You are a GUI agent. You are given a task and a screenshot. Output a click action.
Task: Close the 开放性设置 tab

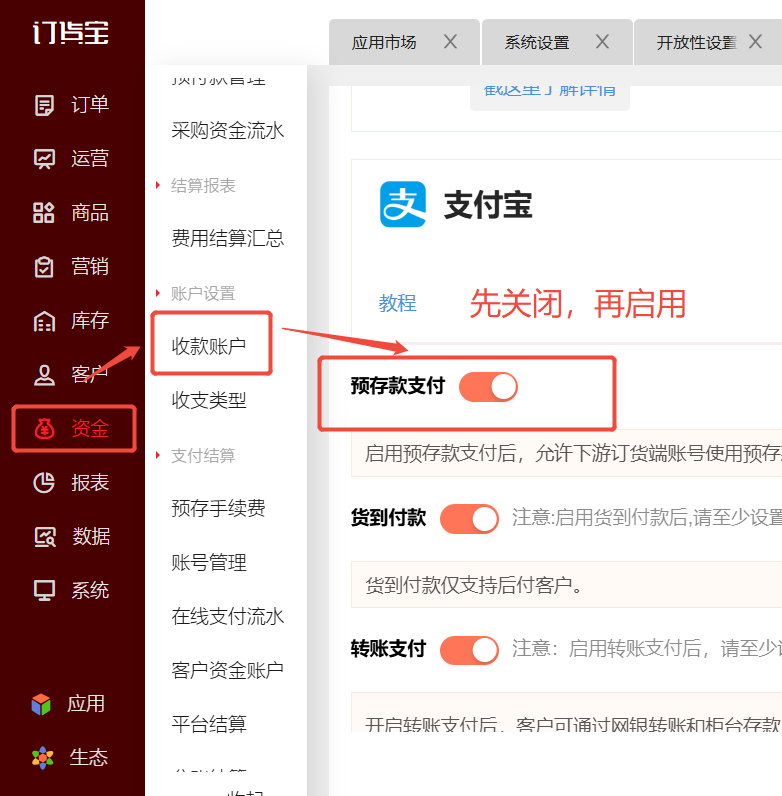(x=755, y=42)
